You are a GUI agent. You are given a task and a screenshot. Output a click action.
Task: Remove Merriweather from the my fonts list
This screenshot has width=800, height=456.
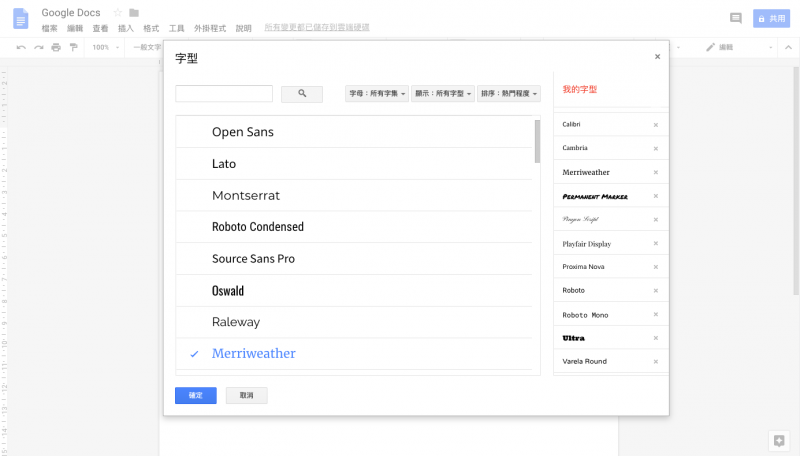(x=656, y=172)
